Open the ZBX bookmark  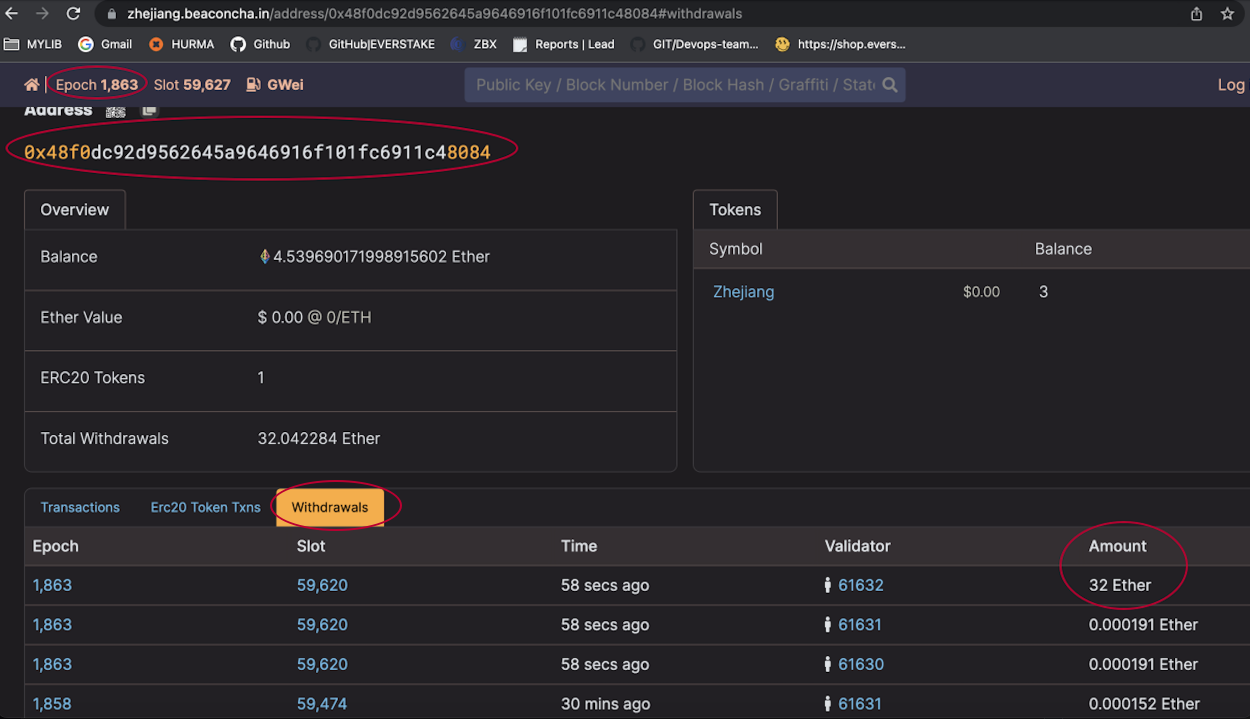473,44
